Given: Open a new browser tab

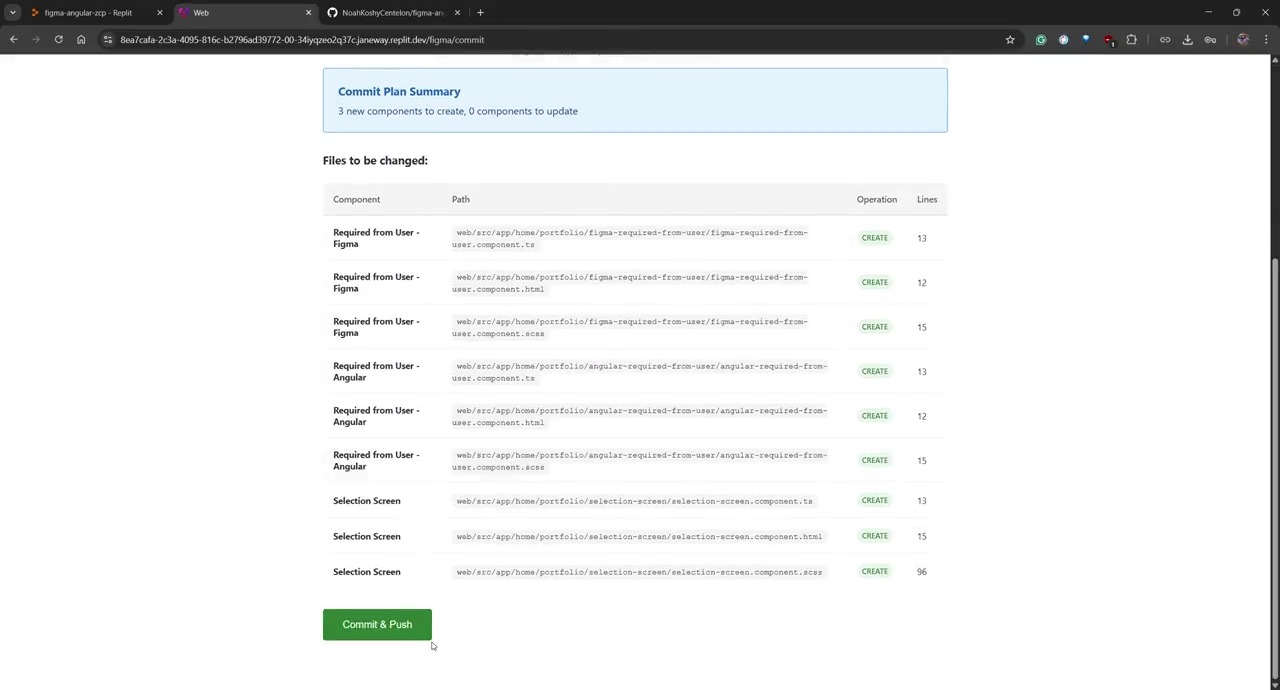Looking at the screenshot, I should 480,13.
